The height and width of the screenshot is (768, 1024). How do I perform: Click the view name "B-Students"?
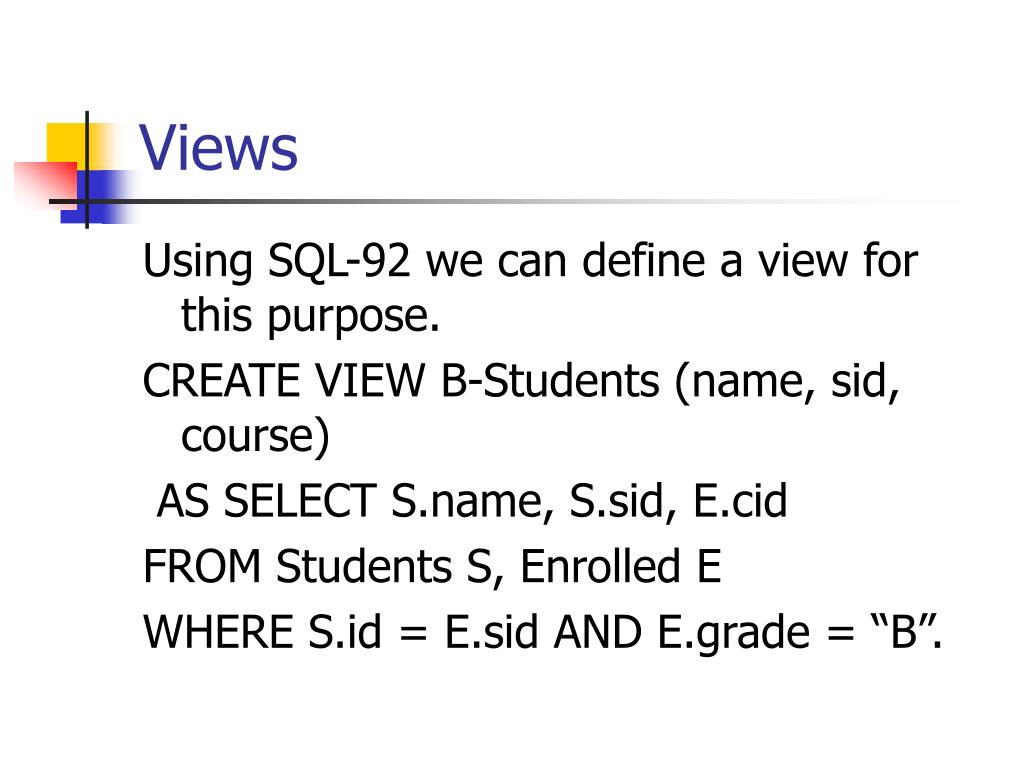[550, 380]
